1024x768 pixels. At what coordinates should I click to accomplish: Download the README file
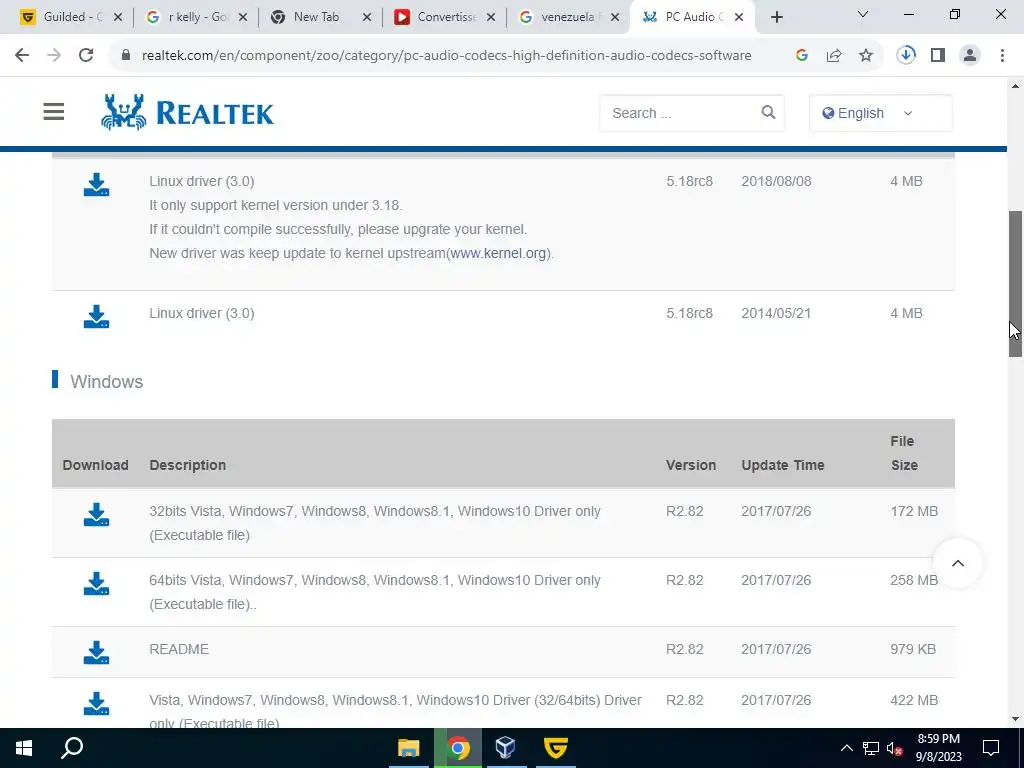(96, 652)
